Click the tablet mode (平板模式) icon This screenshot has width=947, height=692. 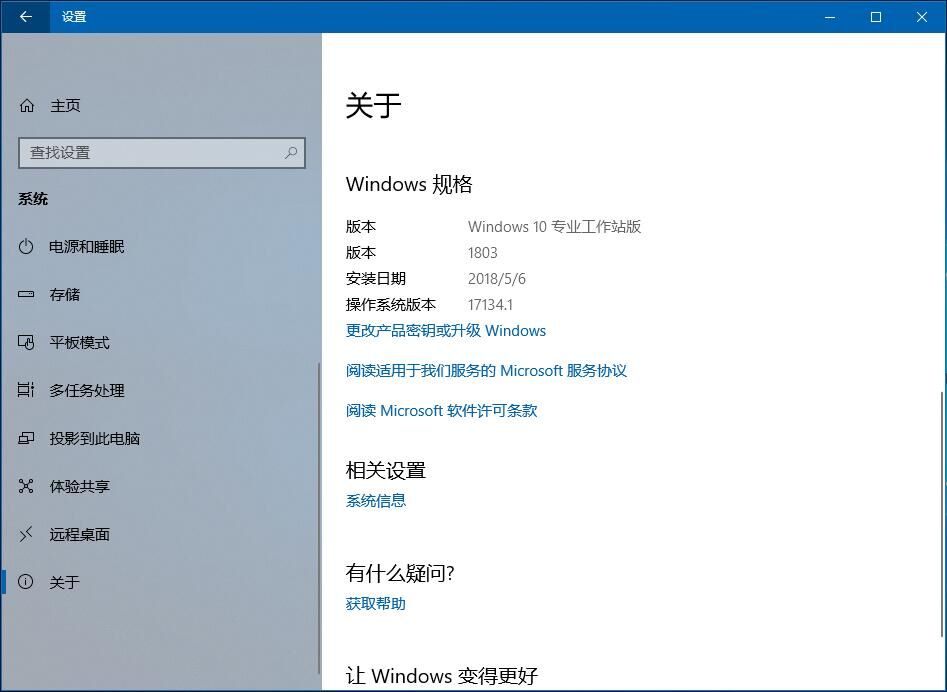pos(27,343)
